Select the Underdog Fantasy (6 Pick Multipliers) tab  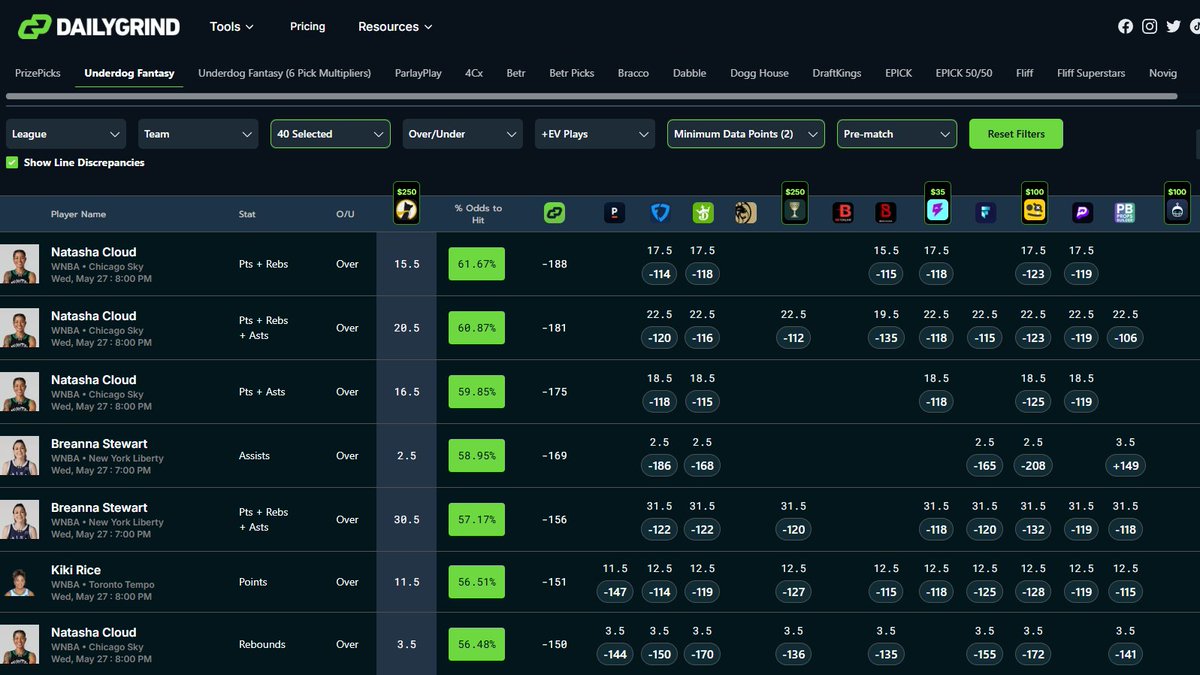284,73
